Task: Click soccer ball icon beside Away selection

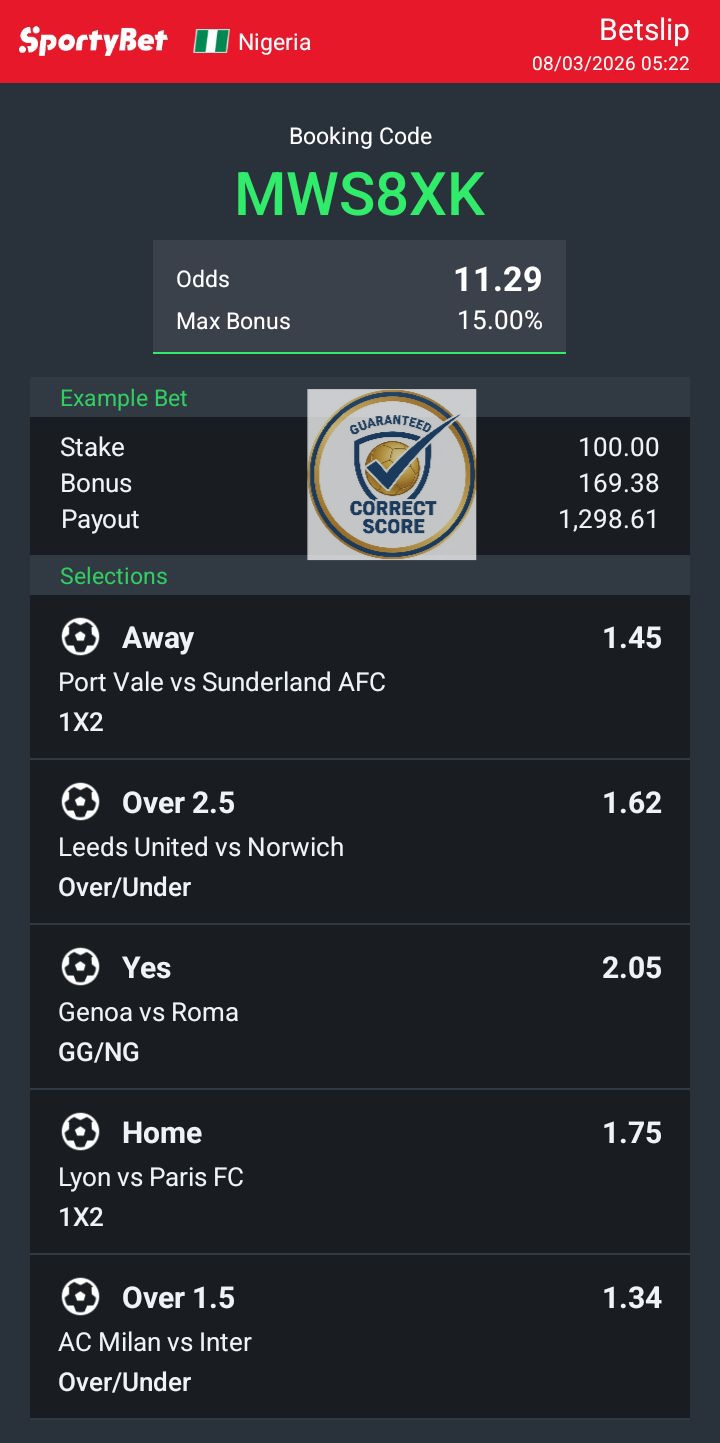Action: [x=80, y=637]
